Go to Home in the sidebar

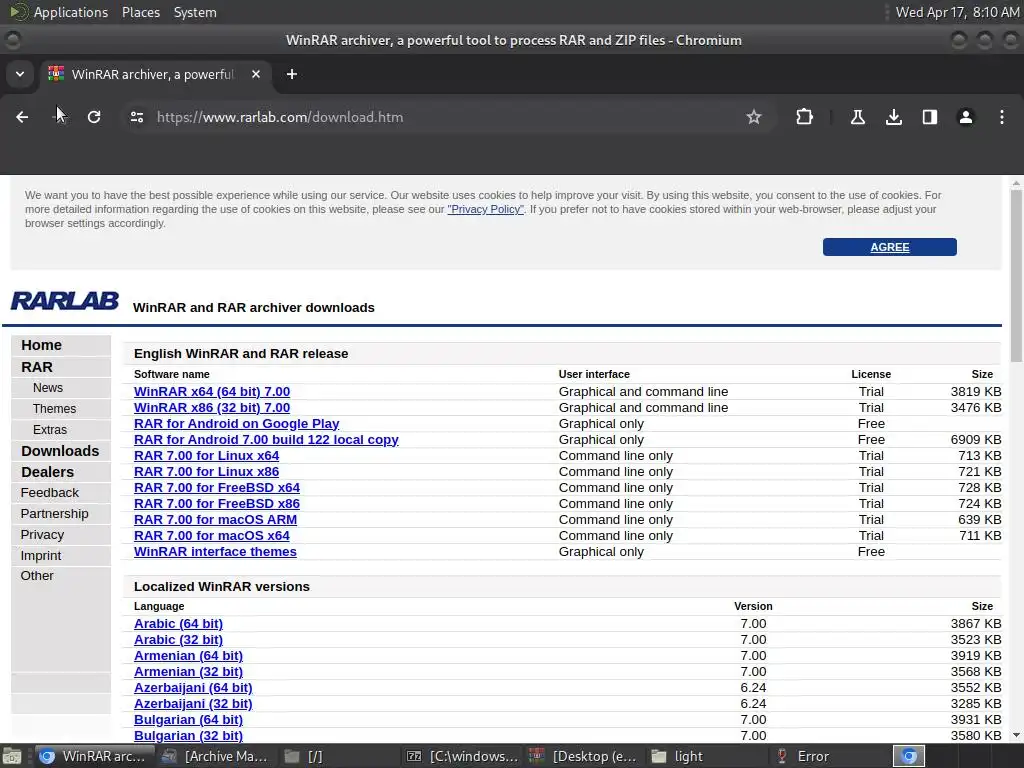41,345
